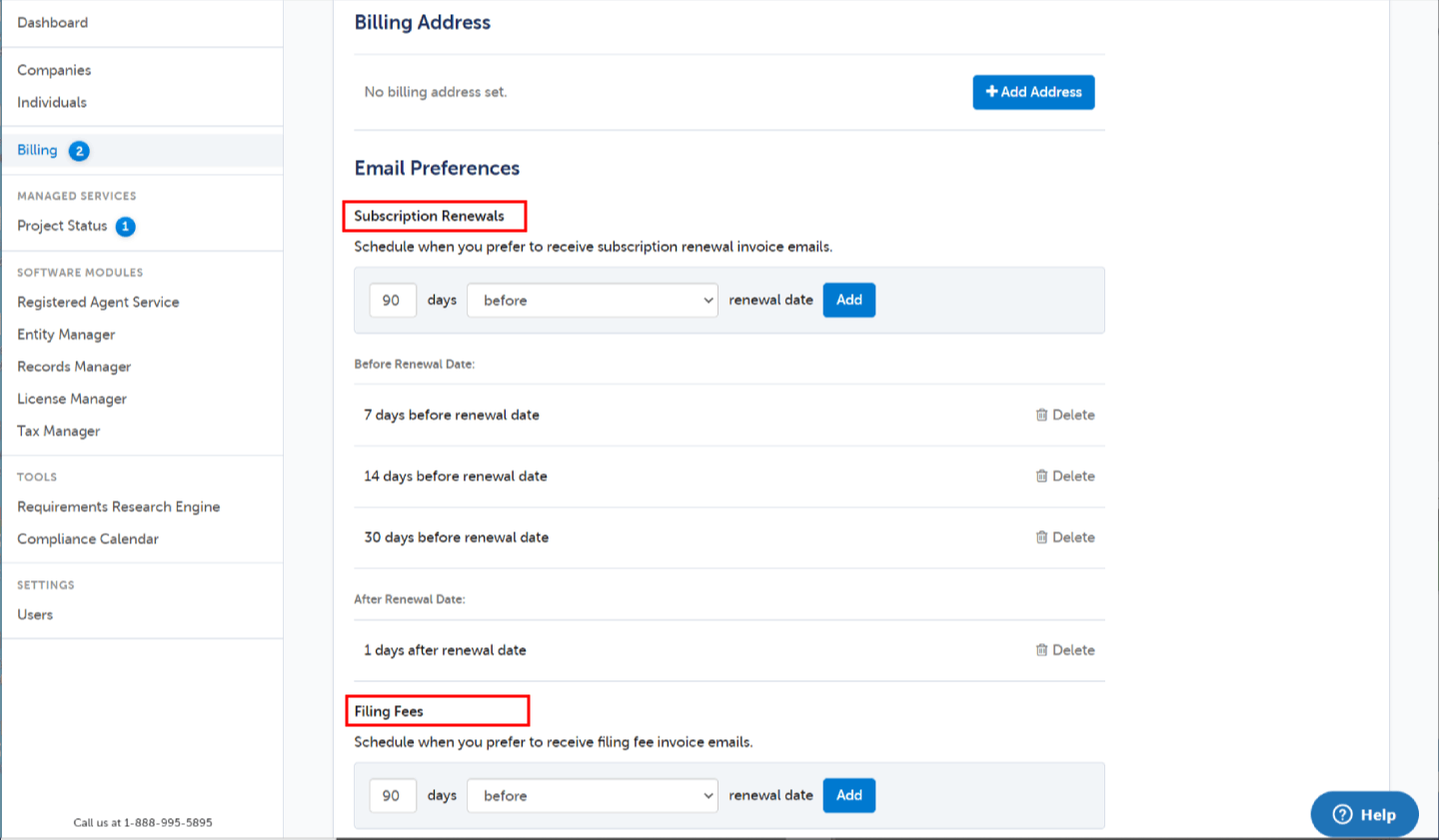Viewport: 1439px width, 840px height.
Task: Click the 'Call us at 1-888-995-5895' text
Action: [x=143, y=823]
